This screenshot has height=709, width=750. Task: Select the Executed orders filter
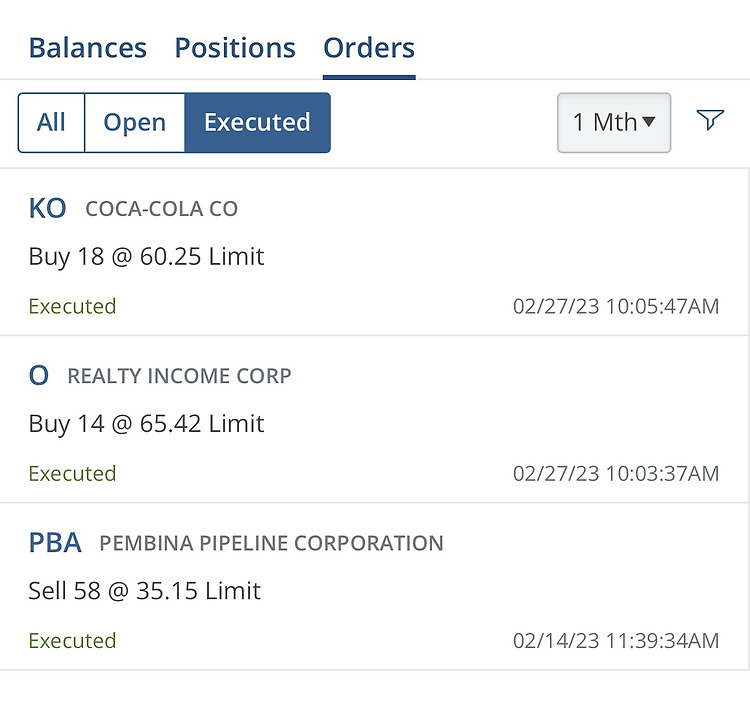(257, 122)
